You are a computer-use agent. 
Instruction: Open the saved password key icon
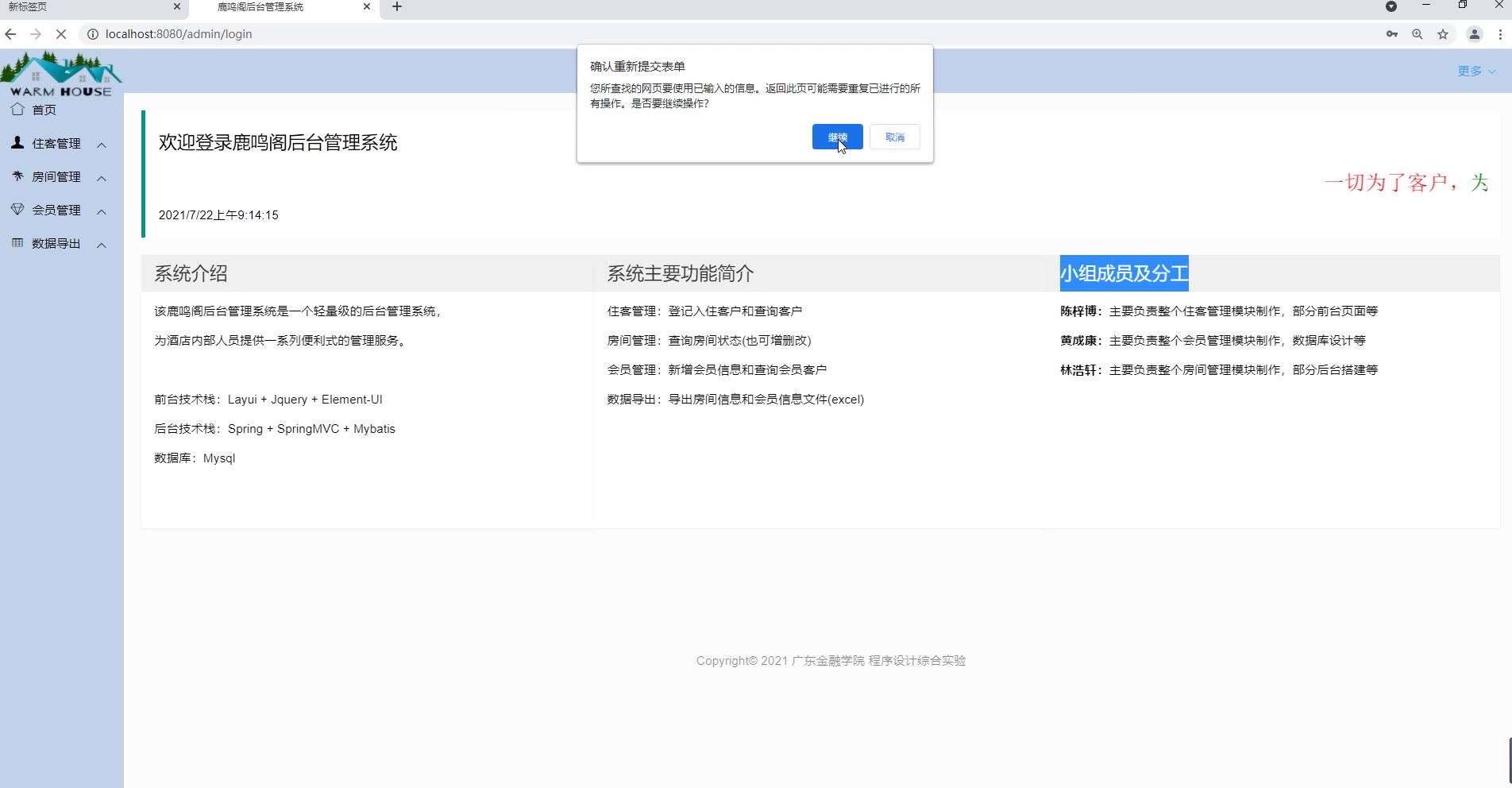[1391, 34]
